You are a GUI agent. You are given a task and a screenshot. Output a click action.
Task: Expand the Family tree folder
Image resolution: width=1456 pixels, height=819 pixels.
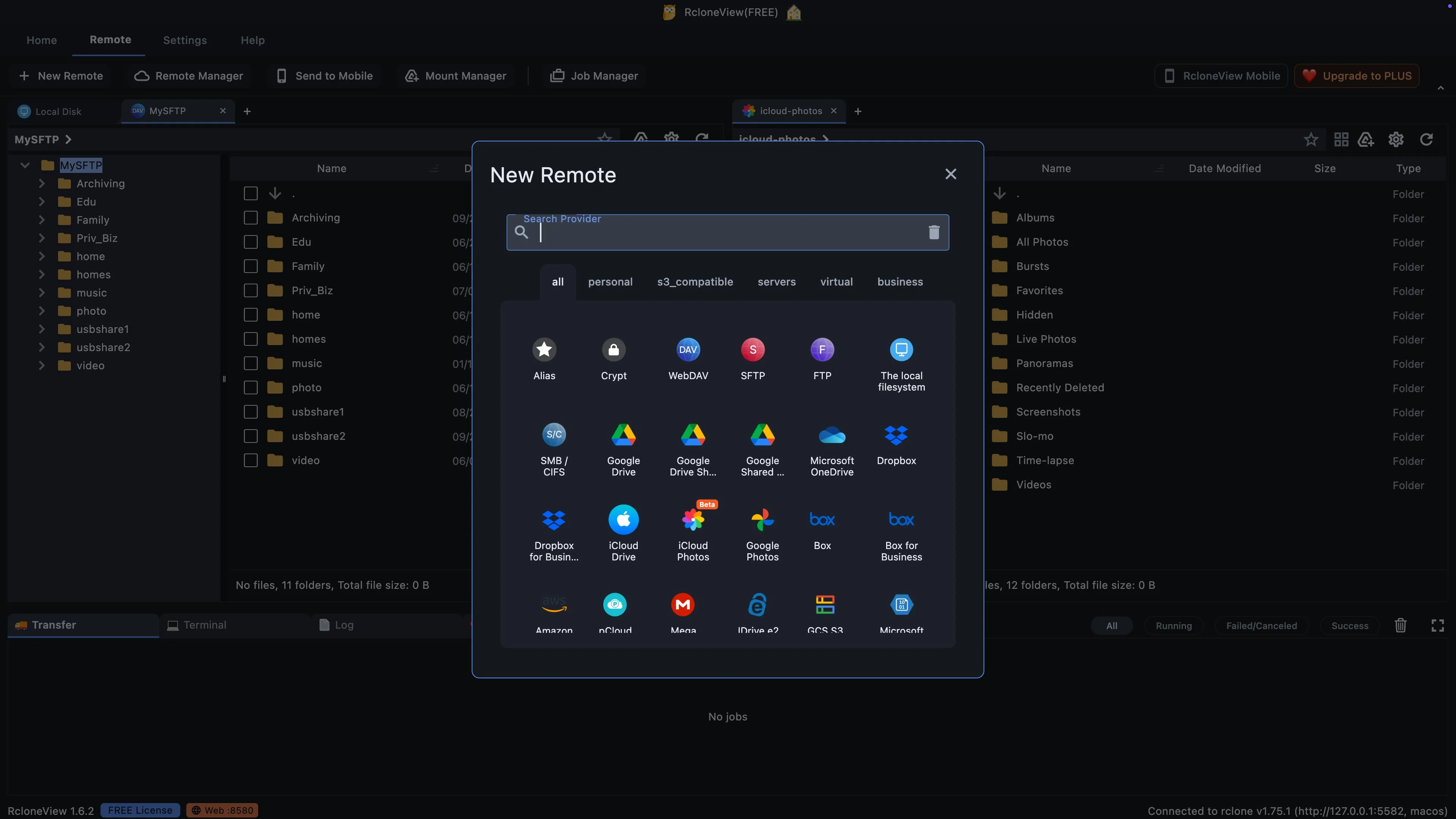click(x=41, y=220)
